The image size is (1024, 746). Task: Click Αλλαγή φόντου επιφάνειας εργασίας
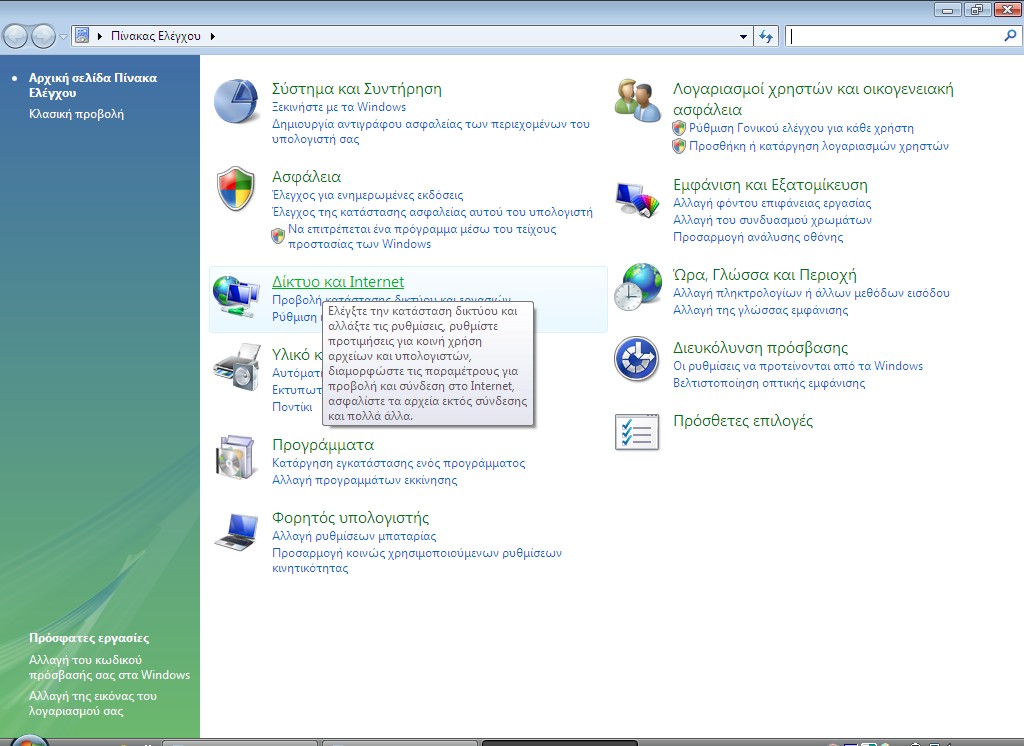(772, 203)
